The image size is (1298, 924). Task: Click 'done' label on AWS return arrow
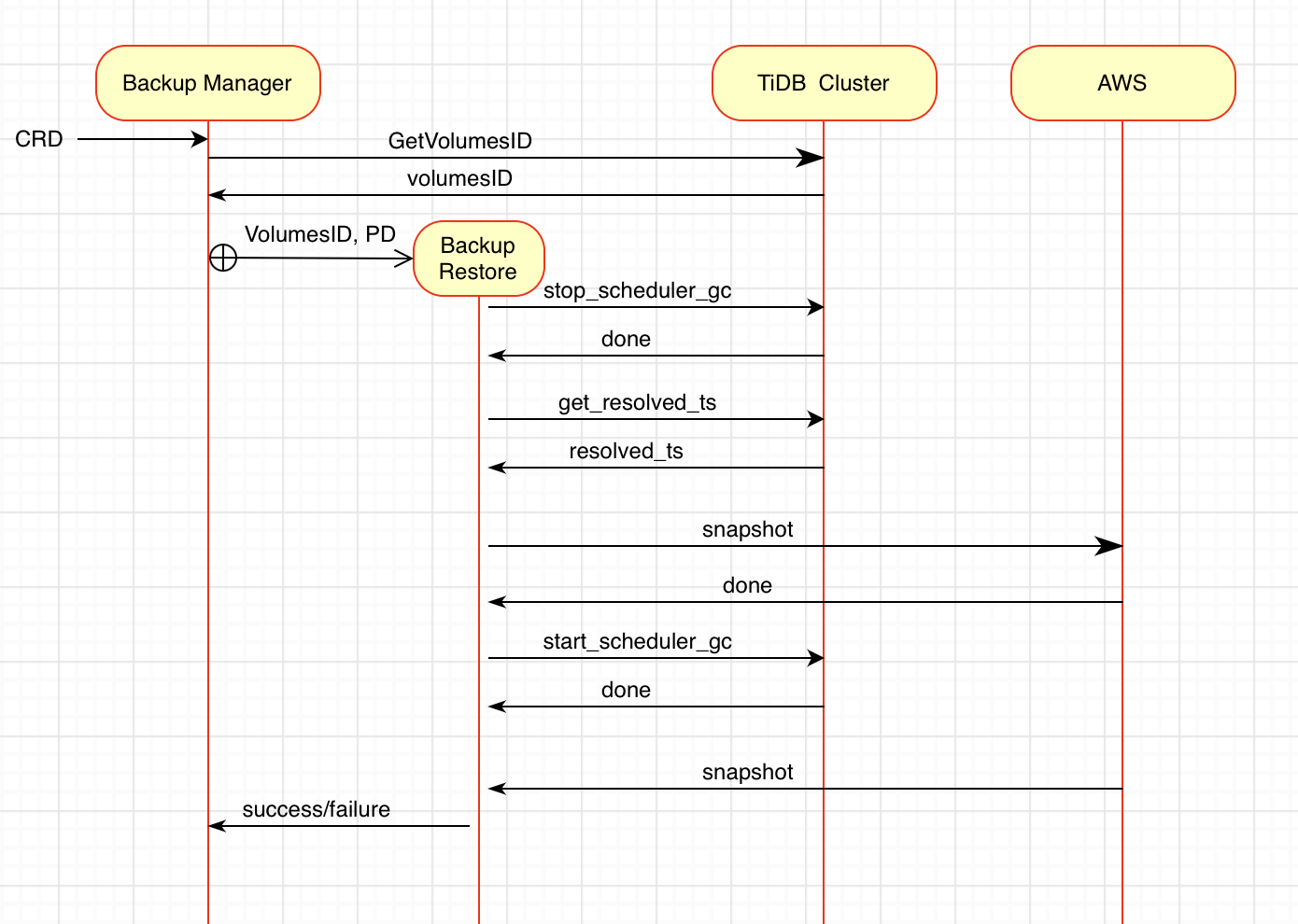(x=747, y=585)
